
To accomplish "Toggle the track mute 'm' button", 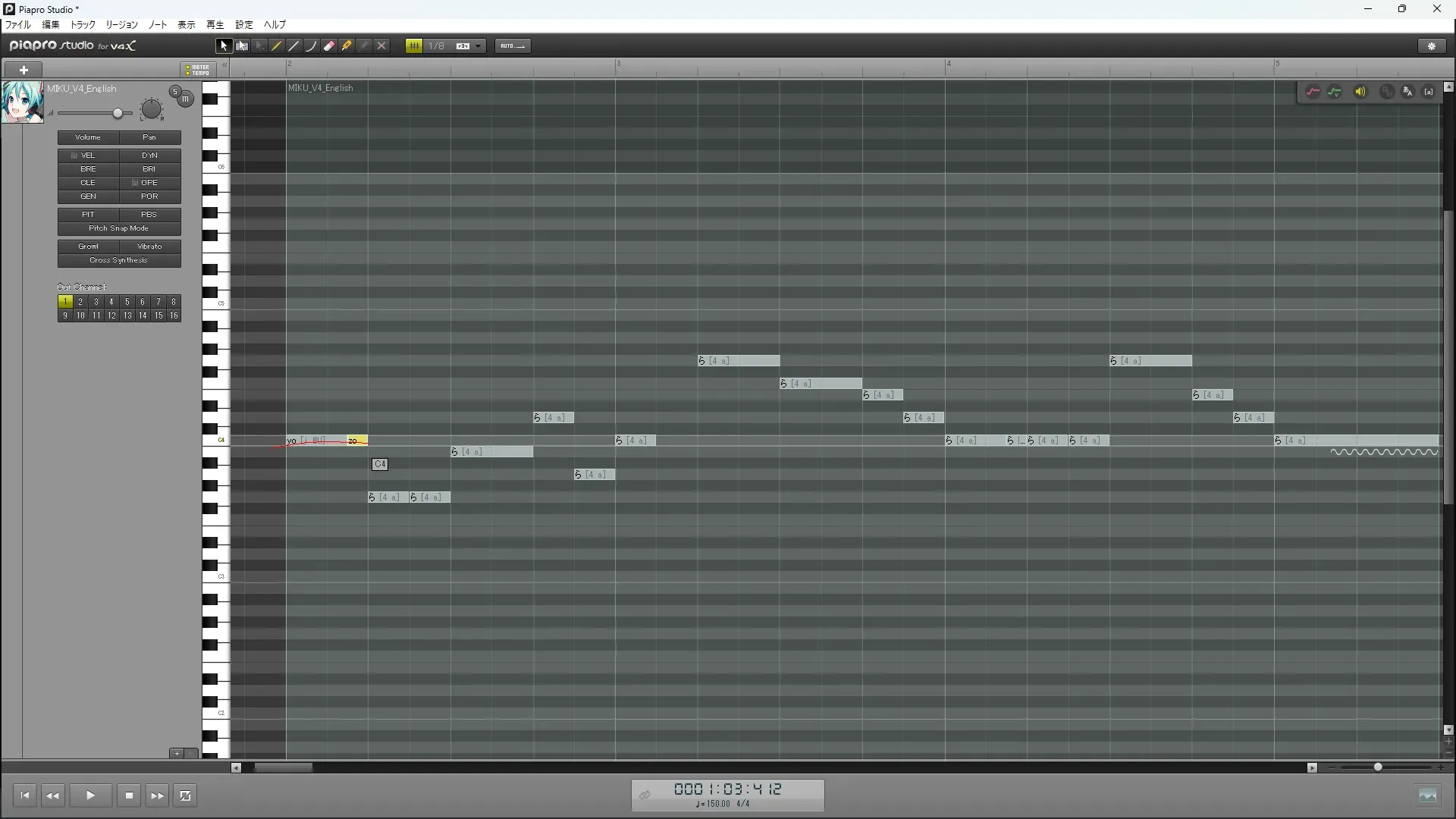I will tap(185, 99).
